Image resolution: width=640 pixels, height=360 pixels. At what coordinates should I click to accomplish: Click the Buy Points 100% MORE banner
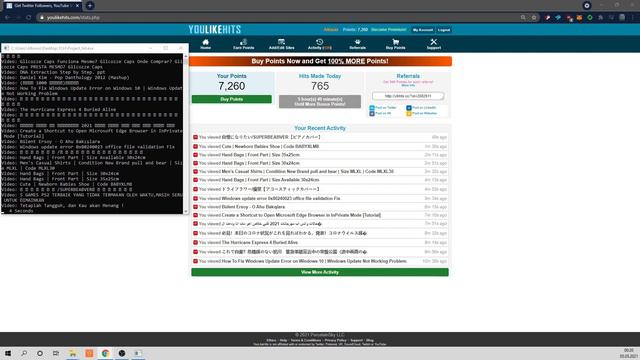pos(320,61)
